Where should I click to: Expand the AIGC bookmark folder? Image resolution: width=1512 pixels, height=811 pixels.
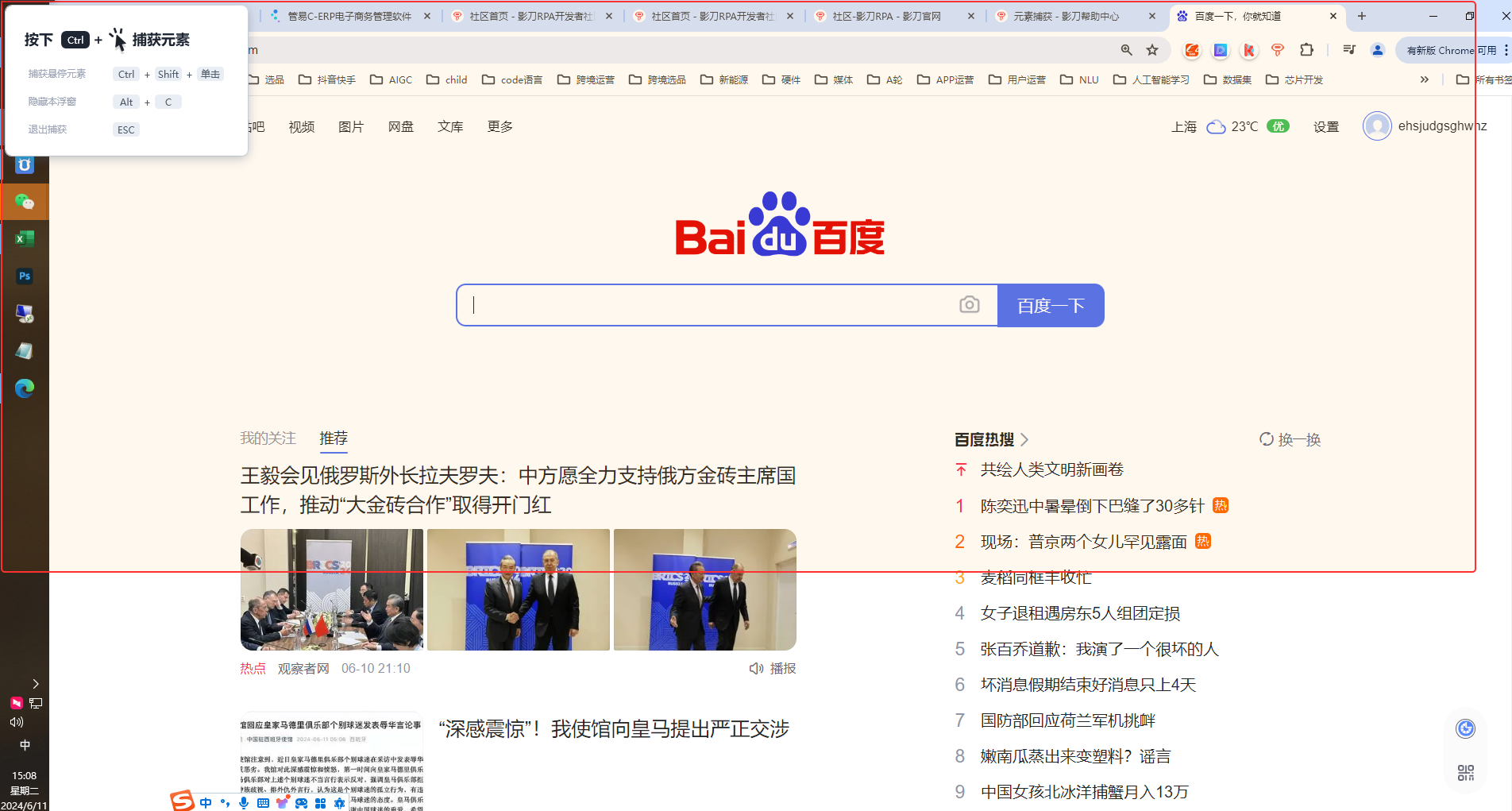coord(391,79)
